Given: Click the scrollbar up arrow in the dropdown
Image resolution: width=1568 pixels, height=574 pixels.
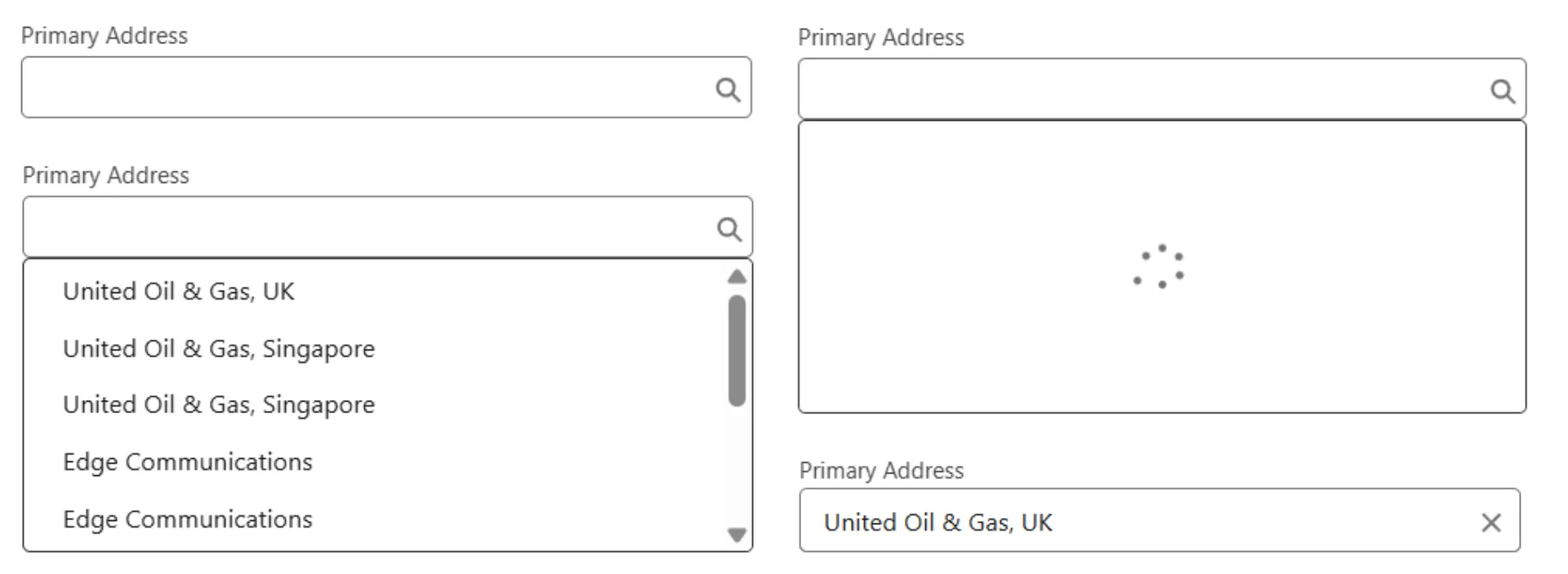Looking at the screenshot, I should 736,276.
